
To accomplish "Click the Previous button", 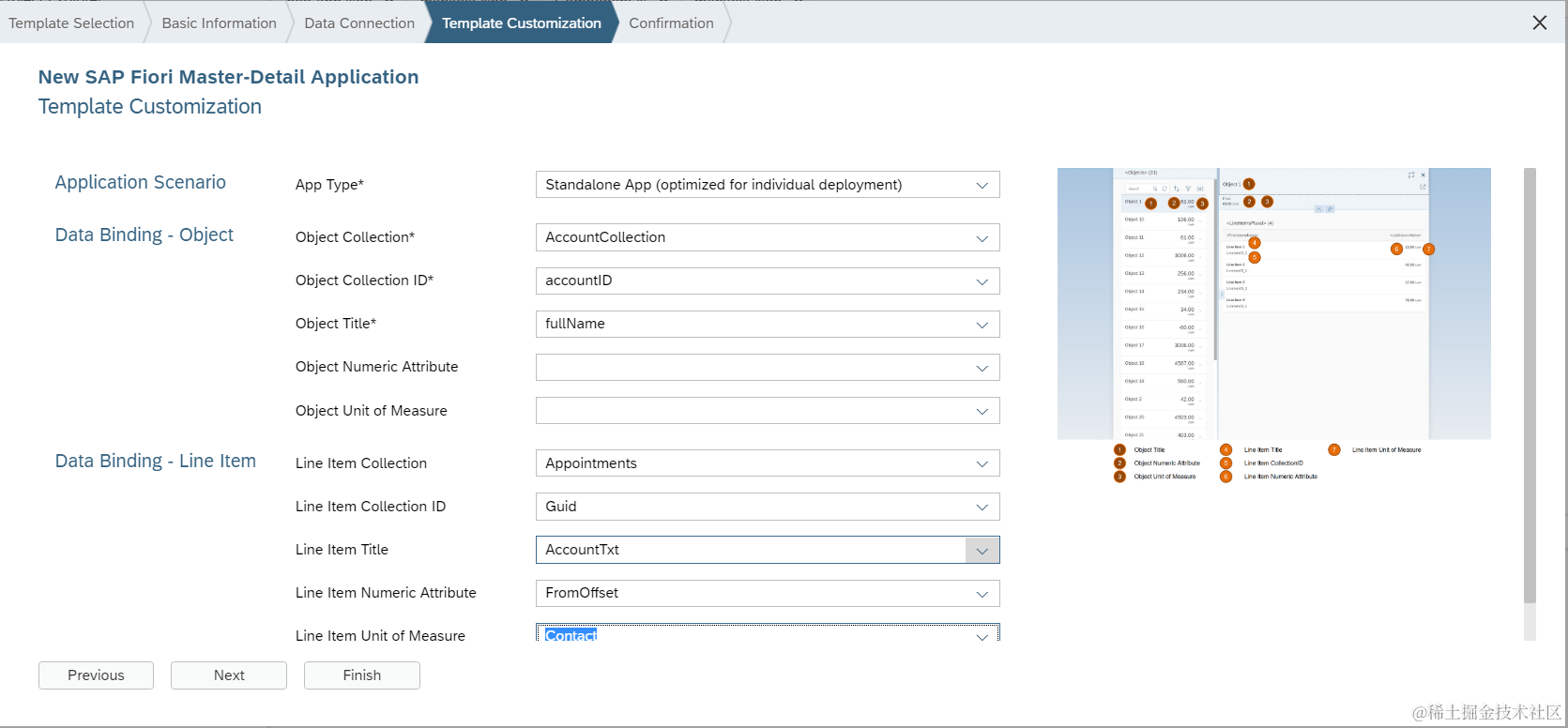I will click(x=96, y=675).
